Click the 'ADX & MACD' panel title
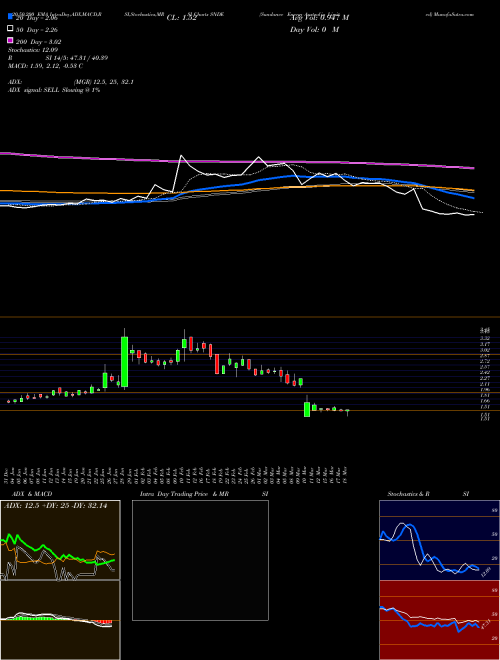This screenshot has width=500, height=660. [32, 494]
